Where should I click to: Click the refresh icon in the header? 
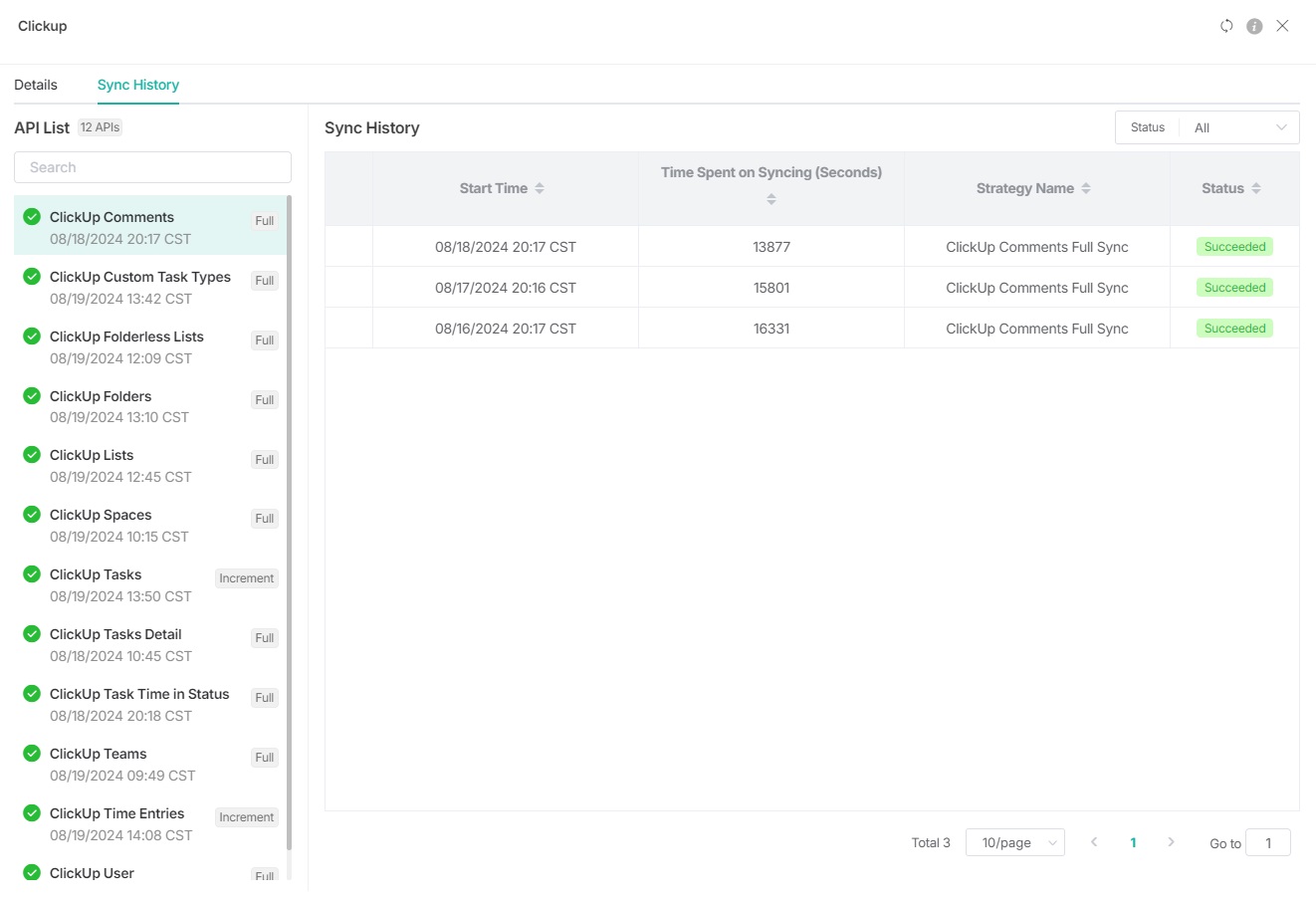click(1226, 26)
